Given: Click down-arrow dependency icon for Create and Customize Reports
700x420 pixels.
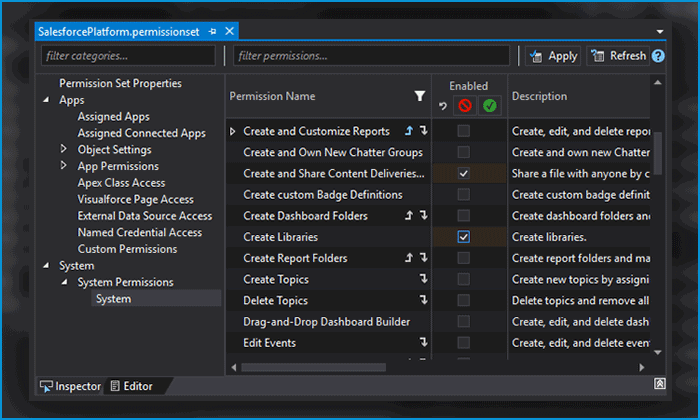Looking at the screenshot, I should tap(424, 130).
